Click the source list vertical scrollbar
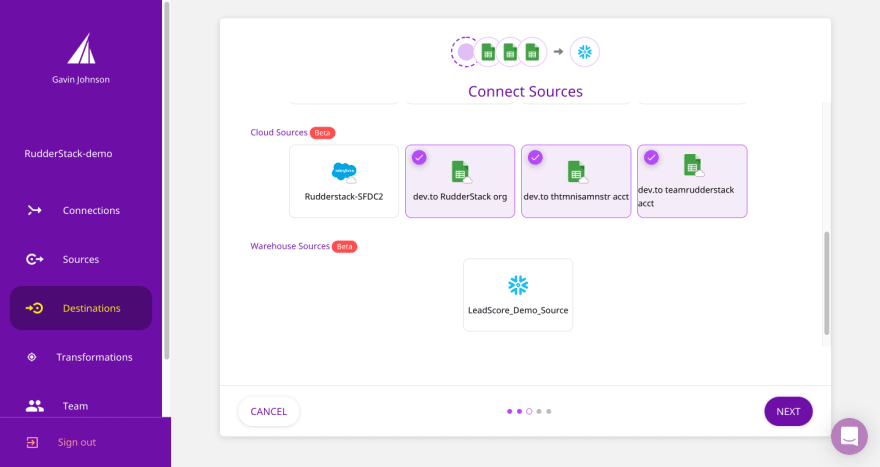The image size is (880, 467). point(826,283)
